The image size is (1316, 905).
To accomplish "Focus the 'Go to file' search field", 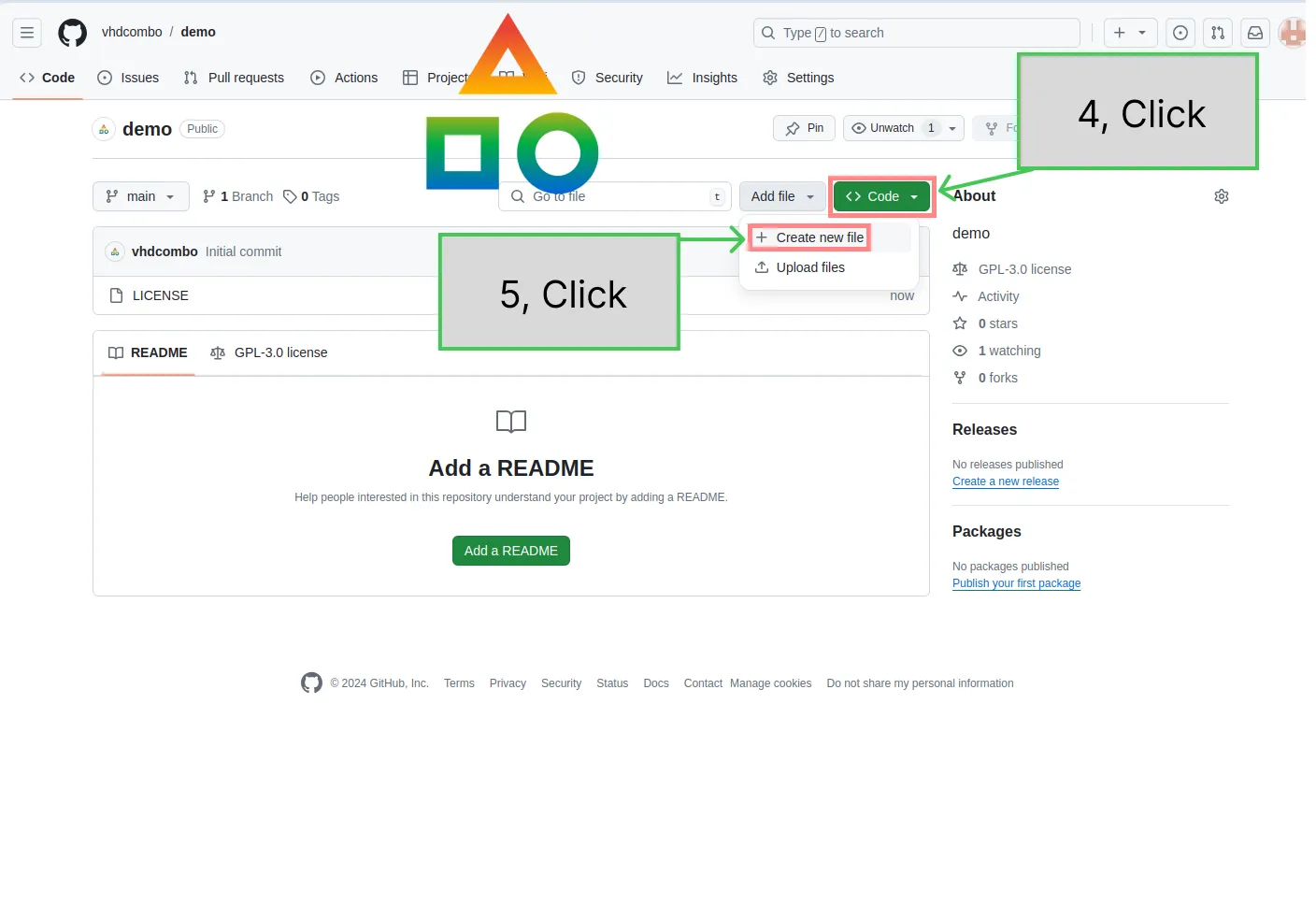I will pos(615,196).
